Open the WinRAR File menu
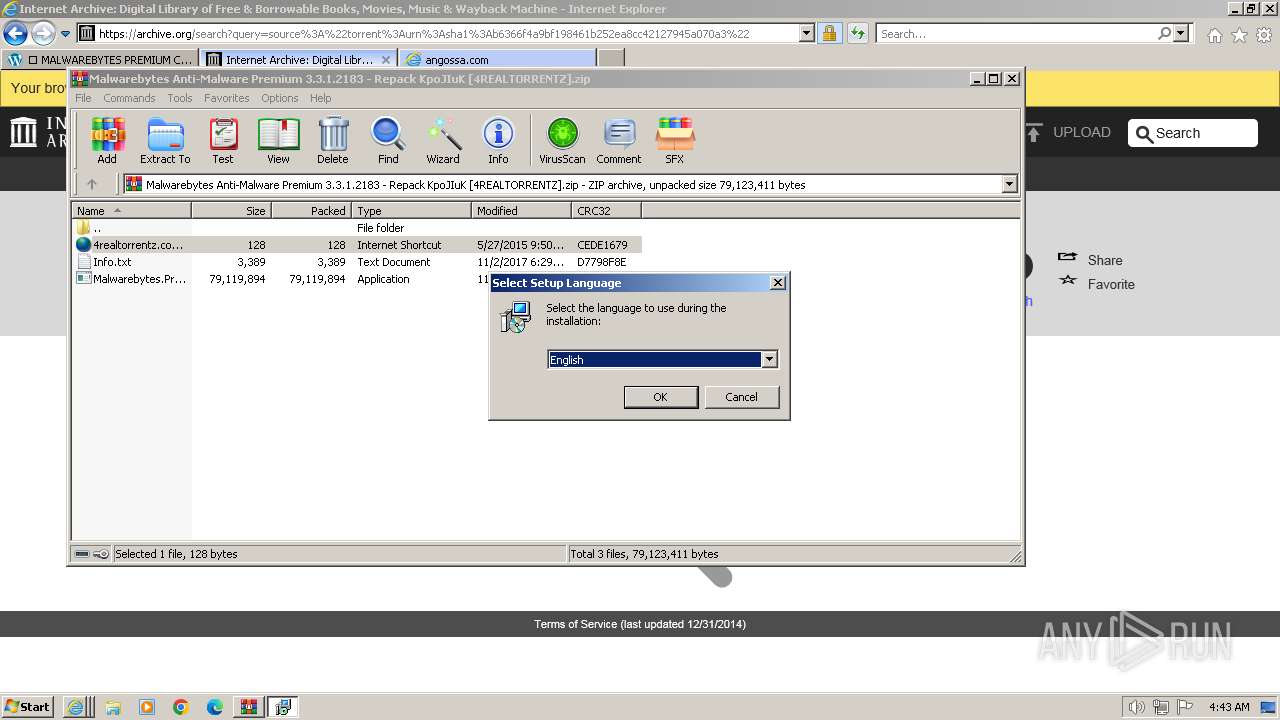1280x720 pixels. click(83, 98)
